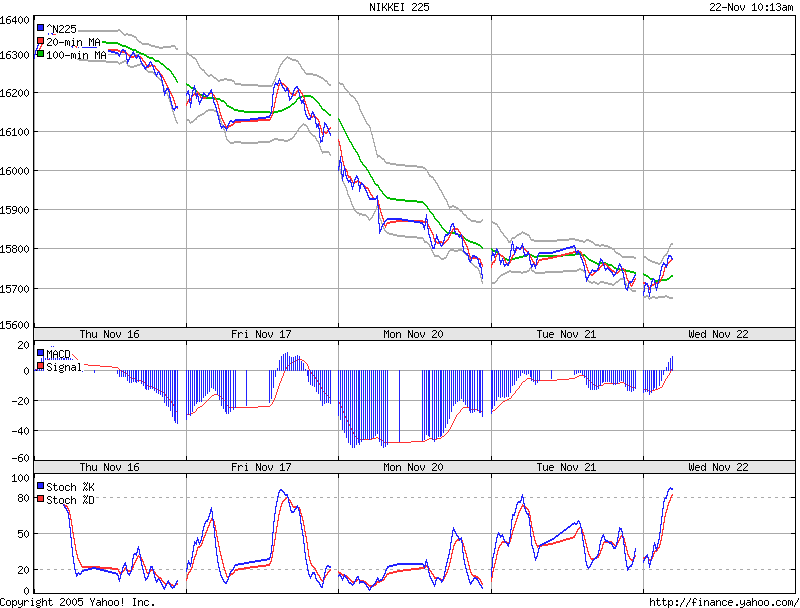Click the 15600 price axis label
The image size is (800, 608).
[14, 324]
